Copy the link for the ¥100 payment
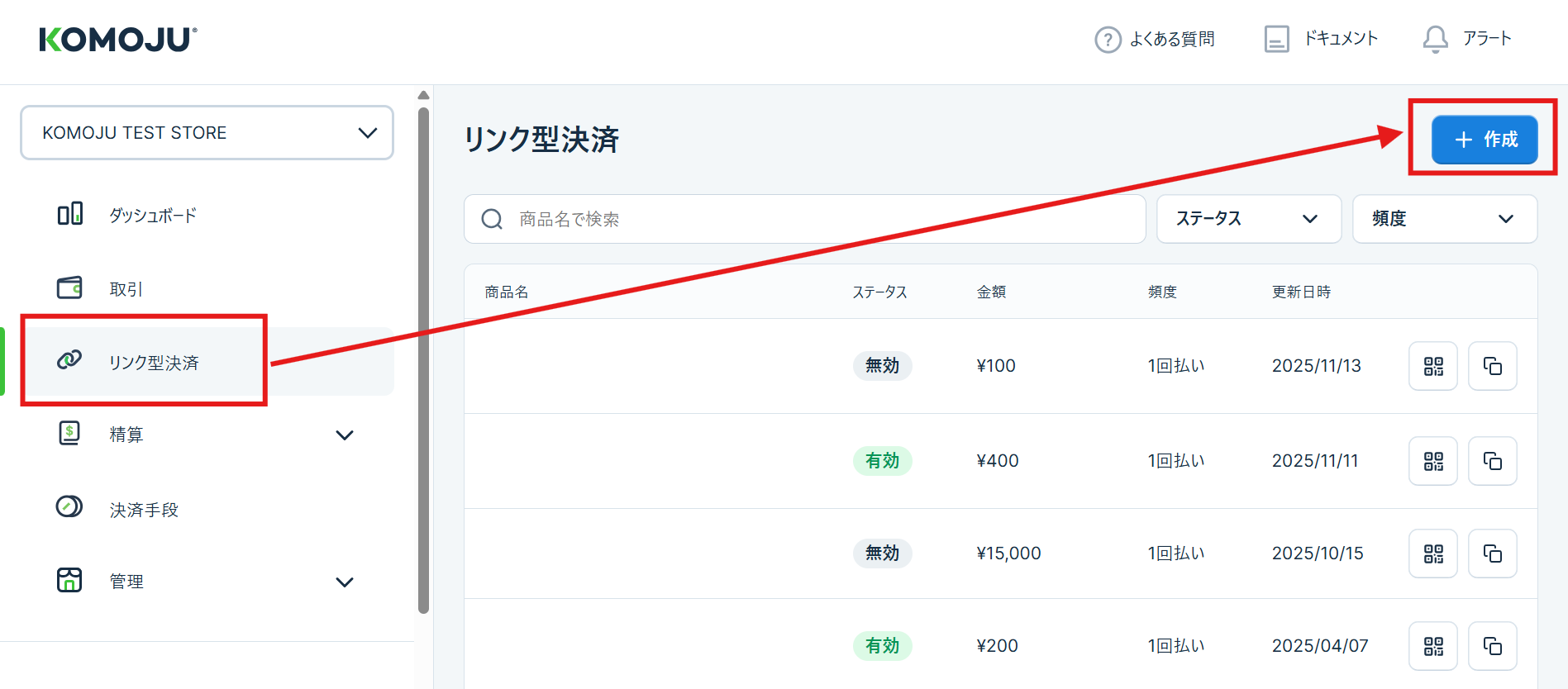This screenshot has height=689, width=1568. pyautogui.click(x=1492, y=366)
